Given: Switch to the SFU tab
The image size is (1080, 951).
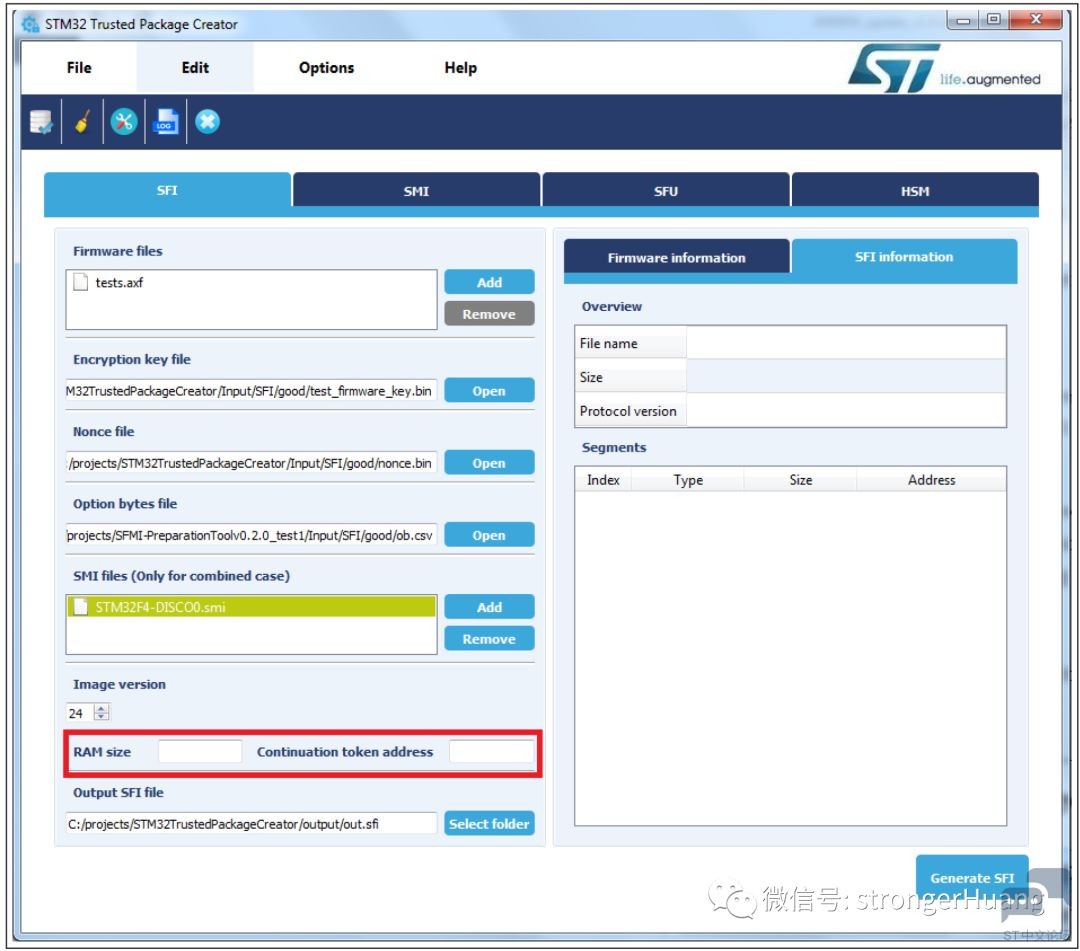Looking at the screenshot, I should pos(666,191).
